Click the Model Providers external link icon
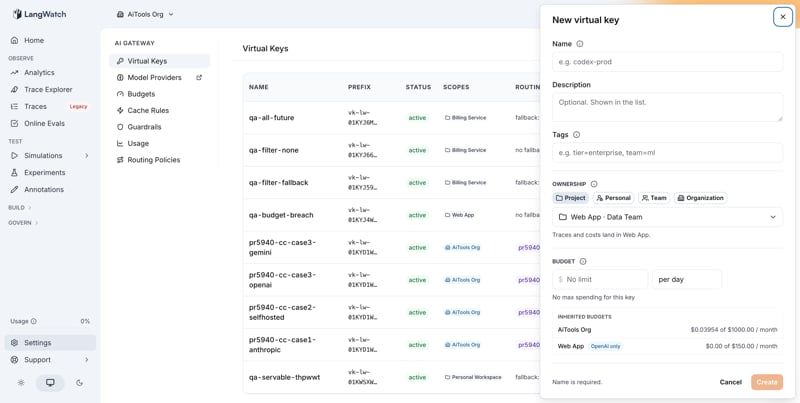Image resolution: width=800 pixels, height=403 pixels. coord(199,78)
